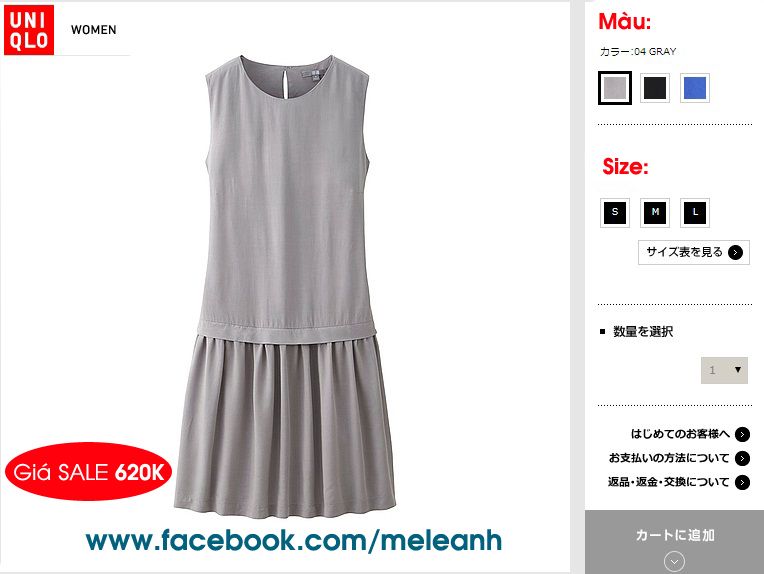
Task: Open the quantity dropdown showing 1
Action: [x=724, y=370]
